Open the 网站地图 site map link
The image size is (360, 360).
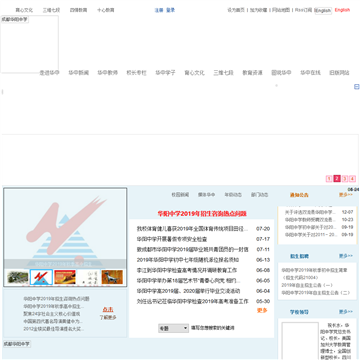(281, 10)
